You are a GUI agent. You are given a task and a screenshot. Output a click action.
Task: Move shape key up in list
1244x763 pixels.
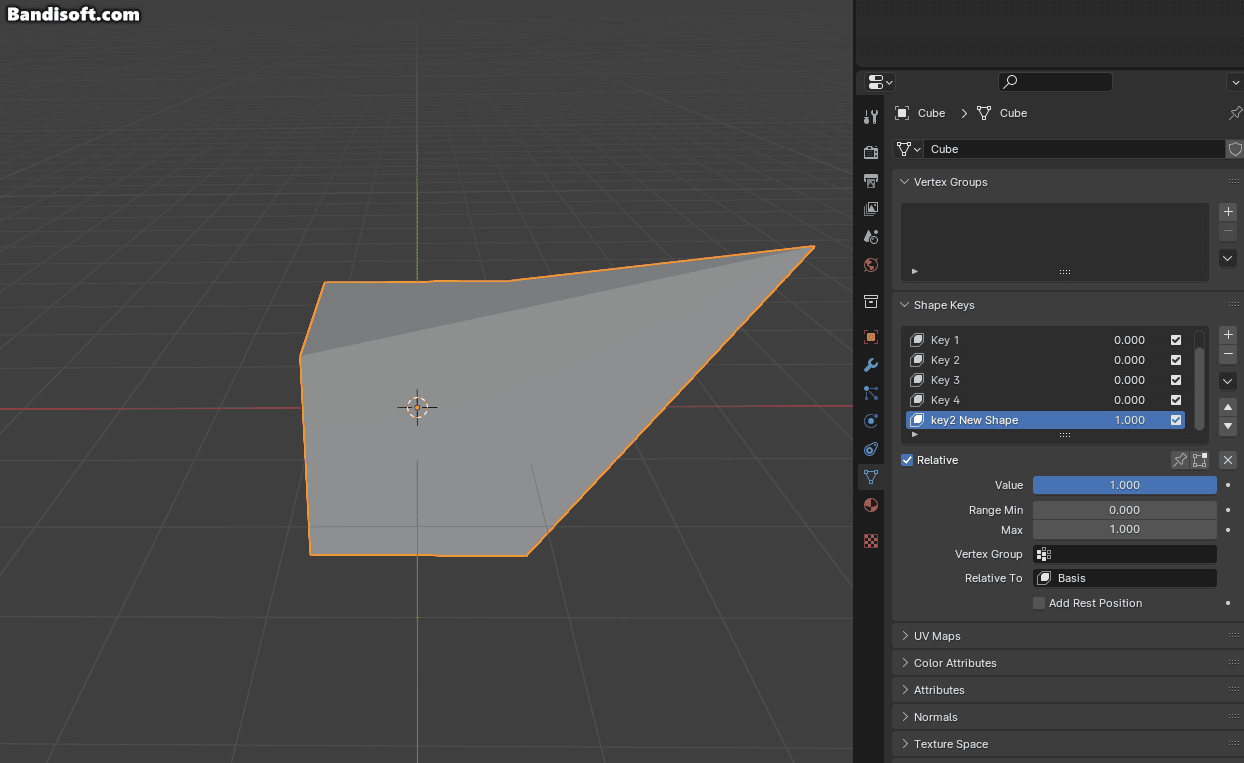pyautogui.click(x=1229, y=407)
